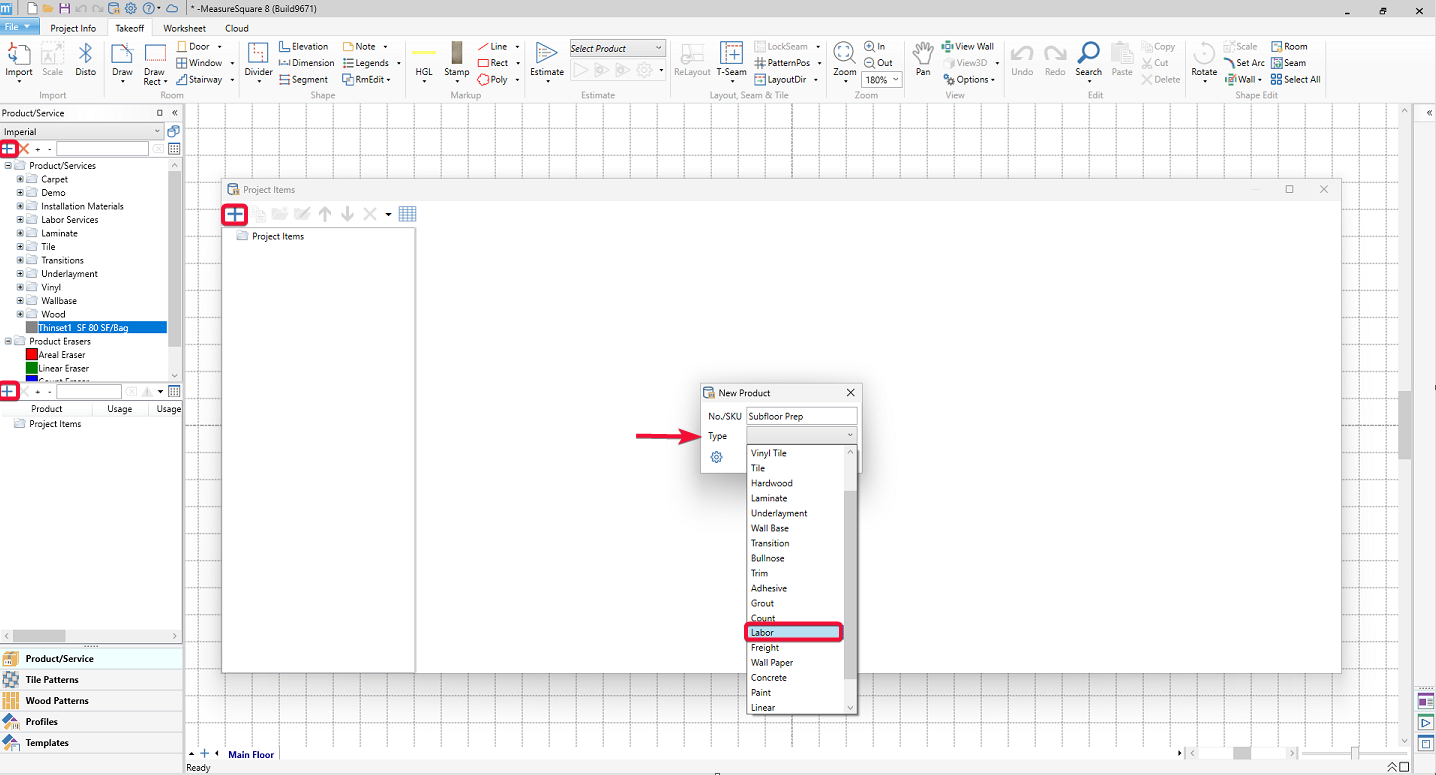
Task: Close the New Product dialog
Action: [x=851, y=393]
